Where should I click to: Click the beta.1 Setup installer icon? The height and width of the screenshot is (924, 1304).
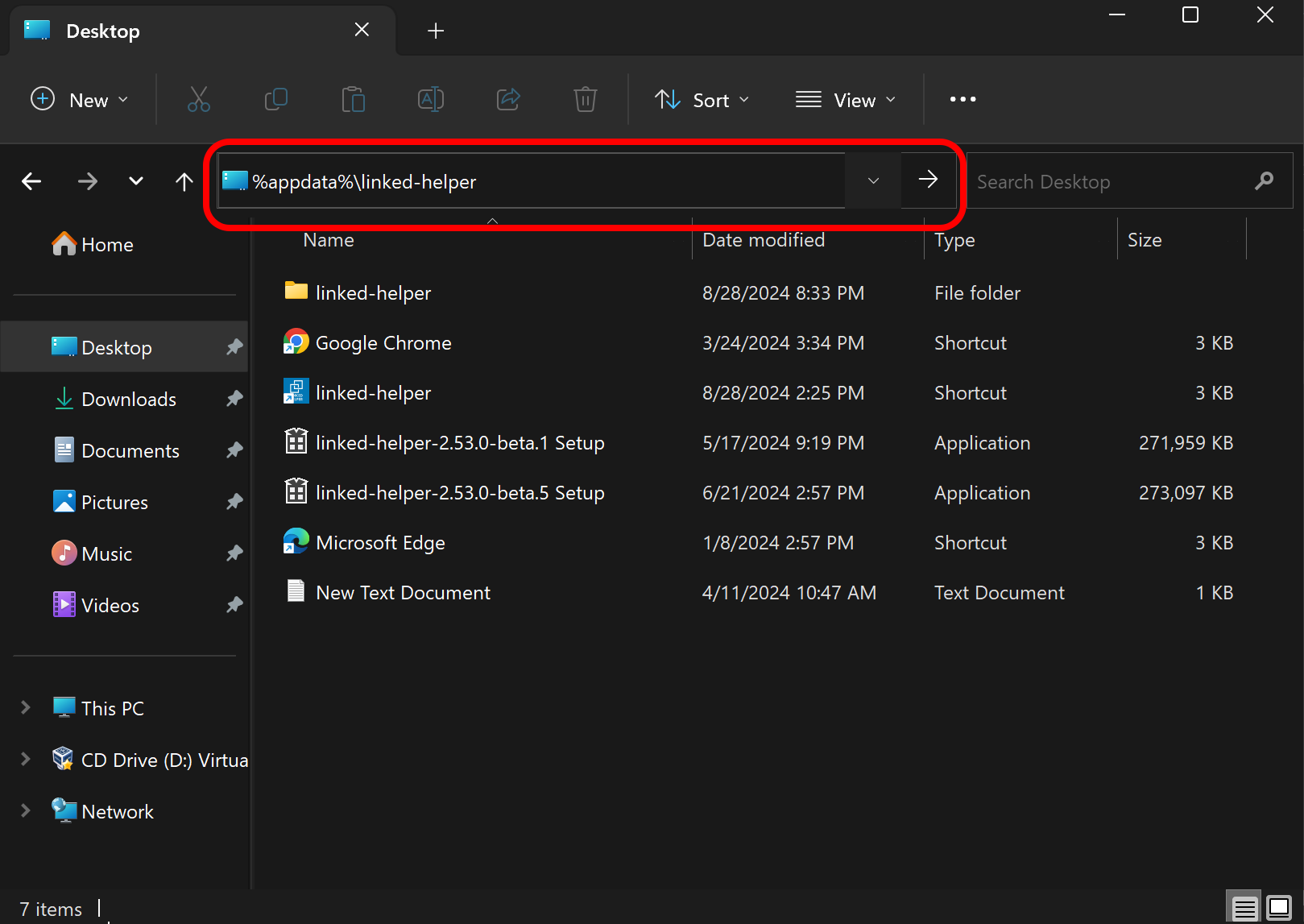(x=296, y=441)
